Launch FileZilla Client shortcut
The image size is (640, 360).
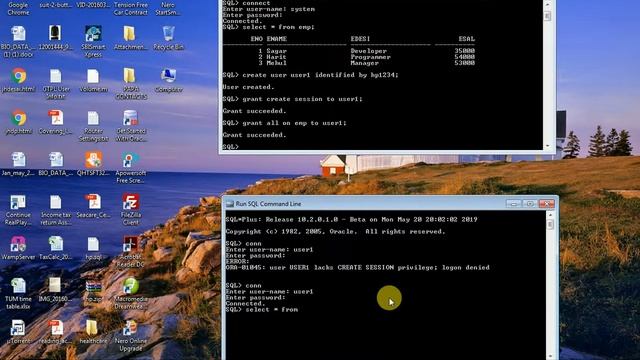130,202
